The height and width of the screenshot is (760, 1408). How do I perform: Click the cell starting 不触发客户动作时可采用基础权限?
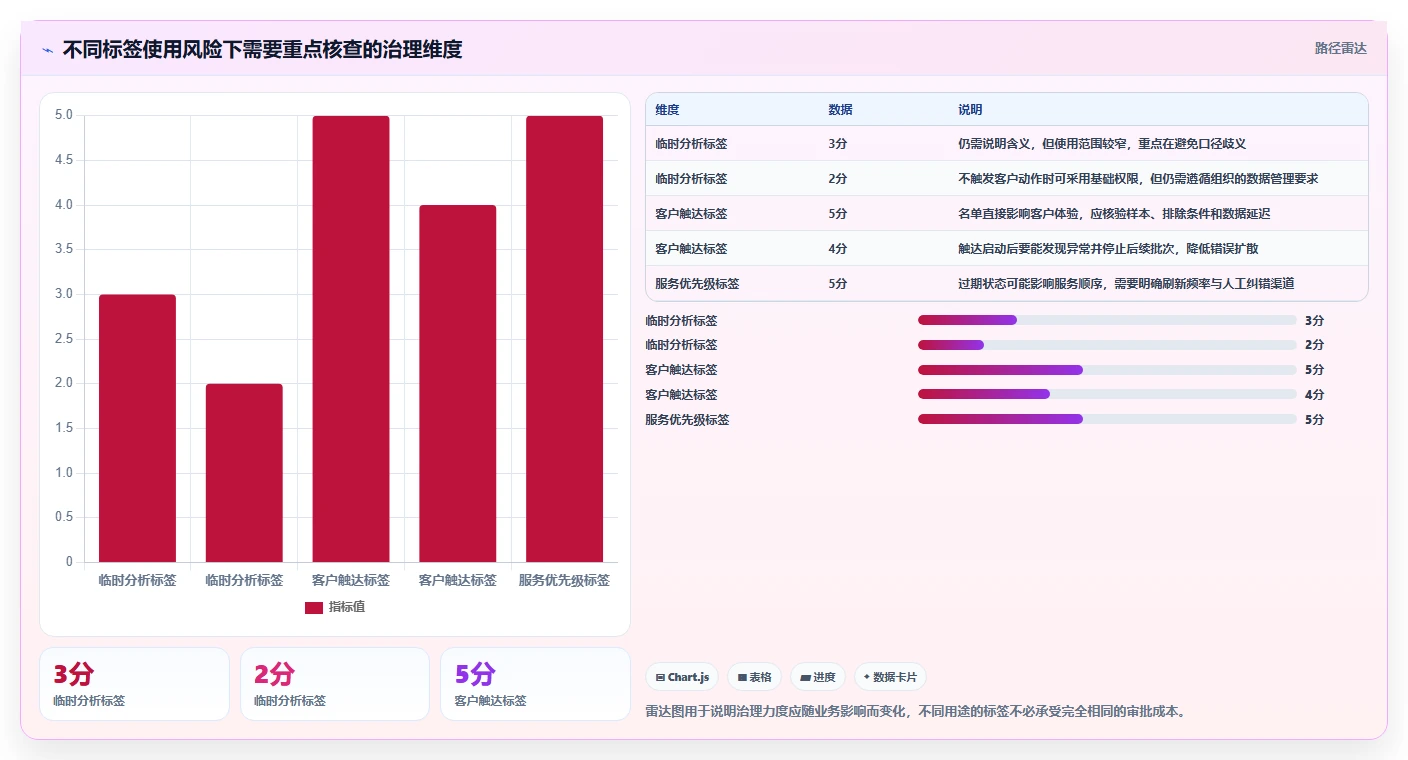click(x=1138, y=179)
